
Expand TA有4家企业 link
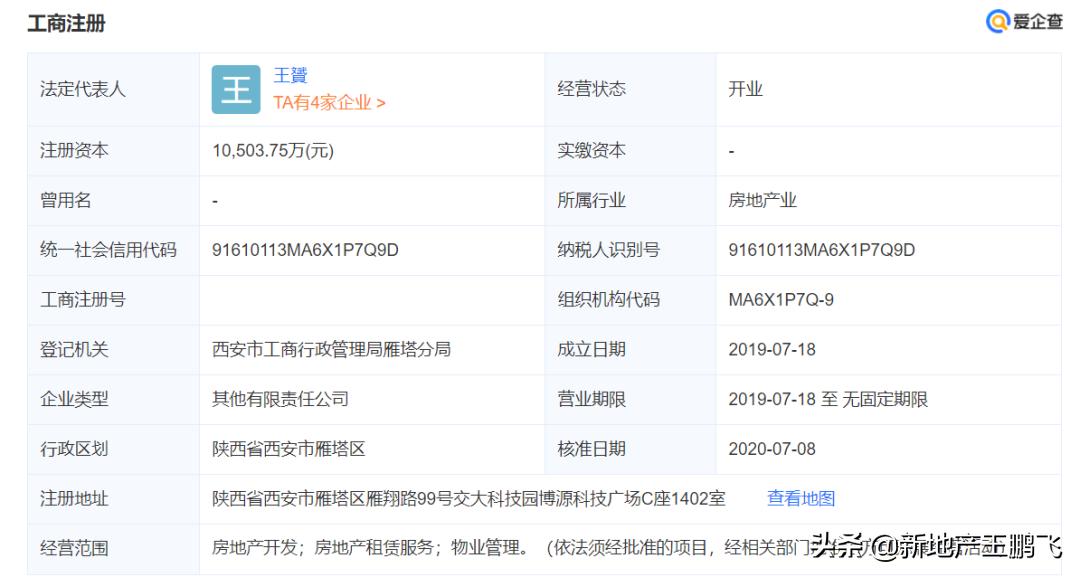[329, 103]
